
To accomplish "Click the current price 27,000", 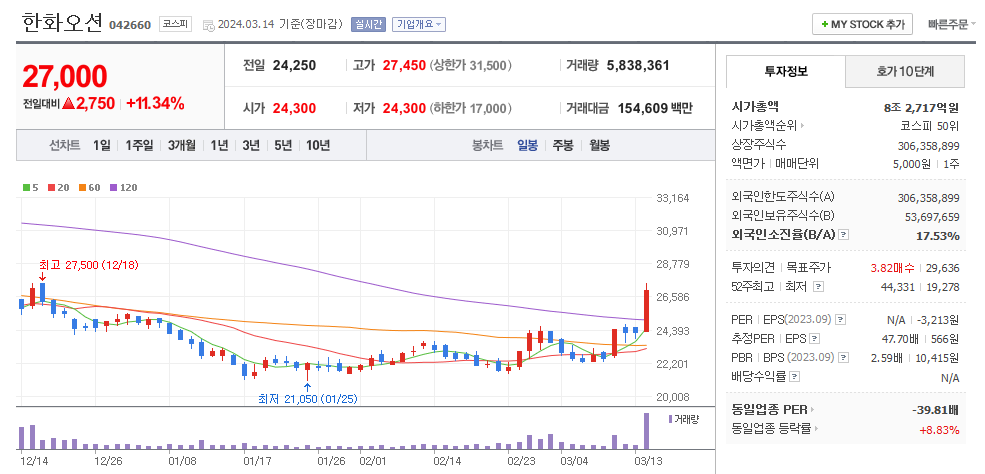I will 65,76.
